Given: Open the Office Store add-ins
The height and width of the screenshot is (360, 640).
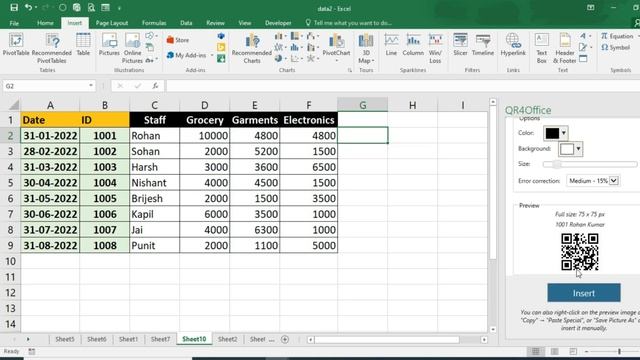Looking at the screenshot, I should pos(178,40).
